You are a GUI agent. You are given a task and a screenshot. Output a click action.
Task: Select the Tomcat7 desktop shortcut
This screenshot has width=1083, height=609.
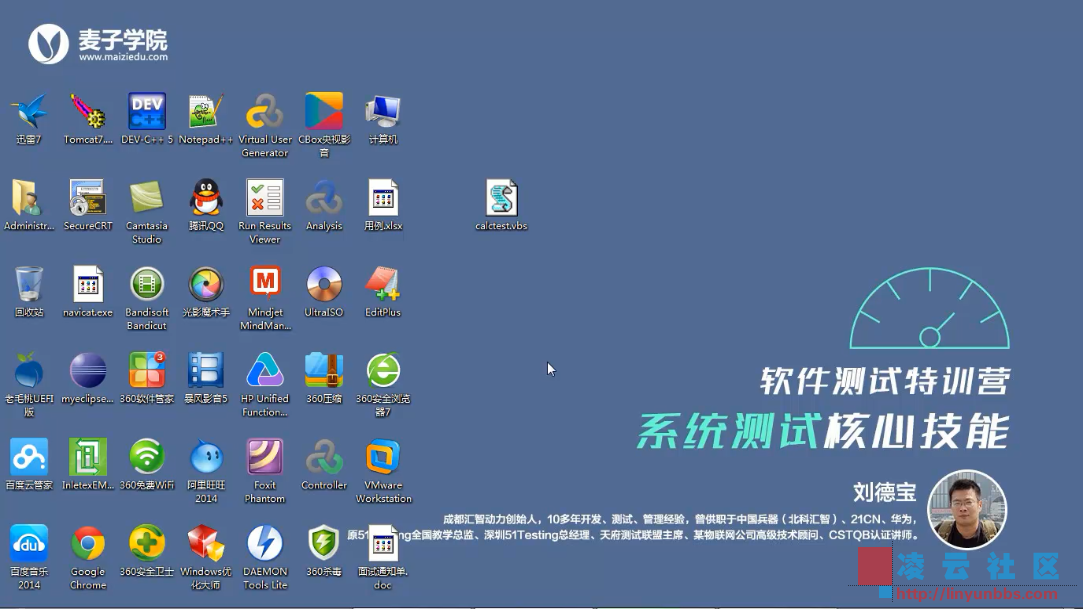[88, 111]
